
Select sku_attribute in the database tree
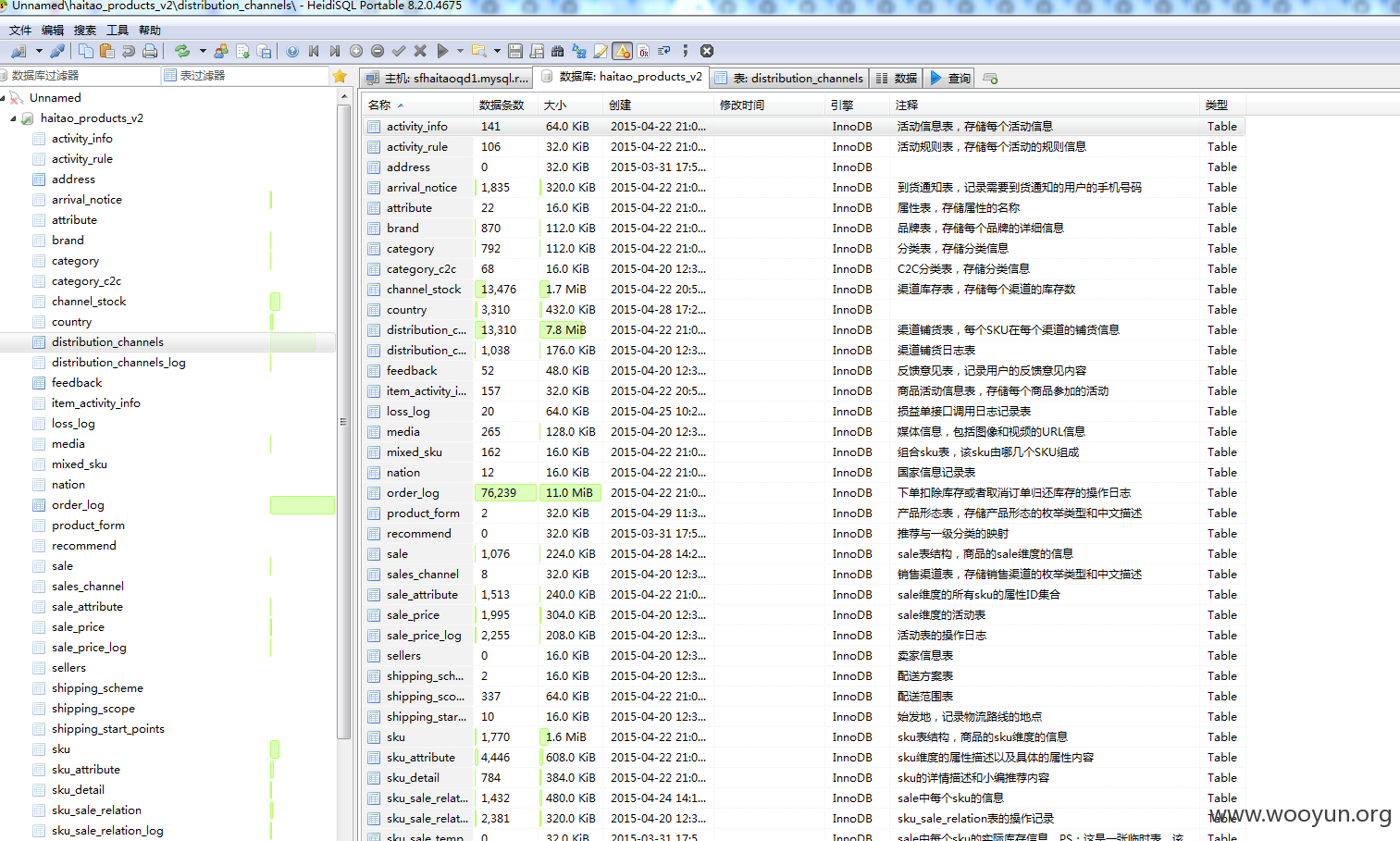click(x=86, y=770)
